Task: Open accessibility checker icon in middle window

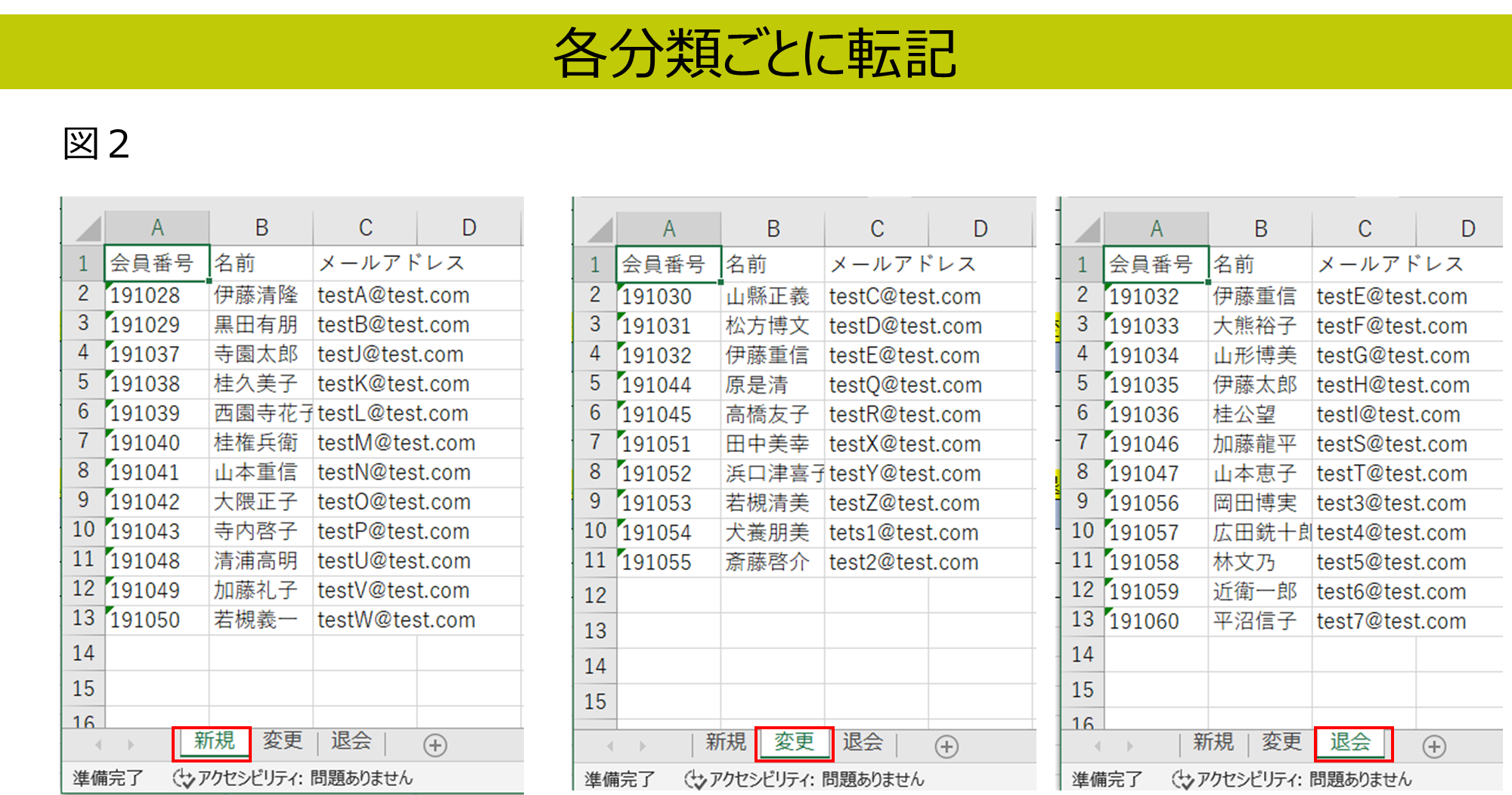Action: 696,779
